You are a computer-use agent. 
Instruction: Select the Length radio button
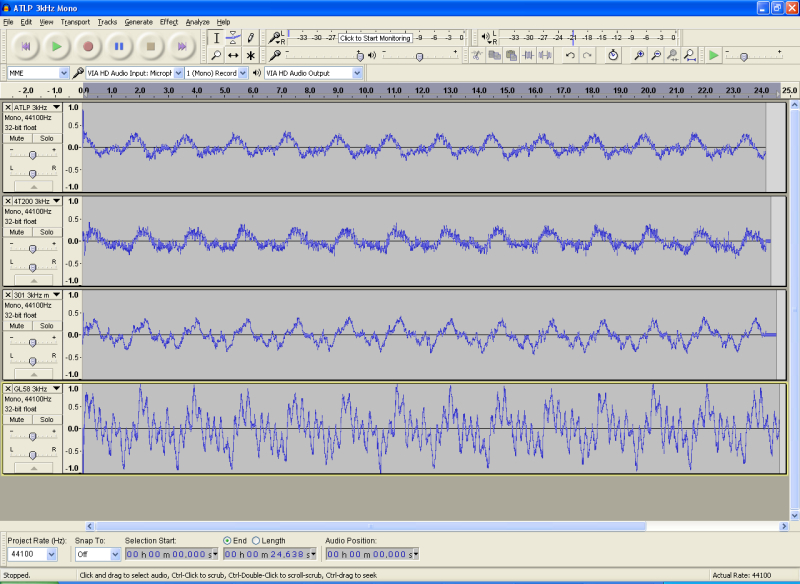255,540
